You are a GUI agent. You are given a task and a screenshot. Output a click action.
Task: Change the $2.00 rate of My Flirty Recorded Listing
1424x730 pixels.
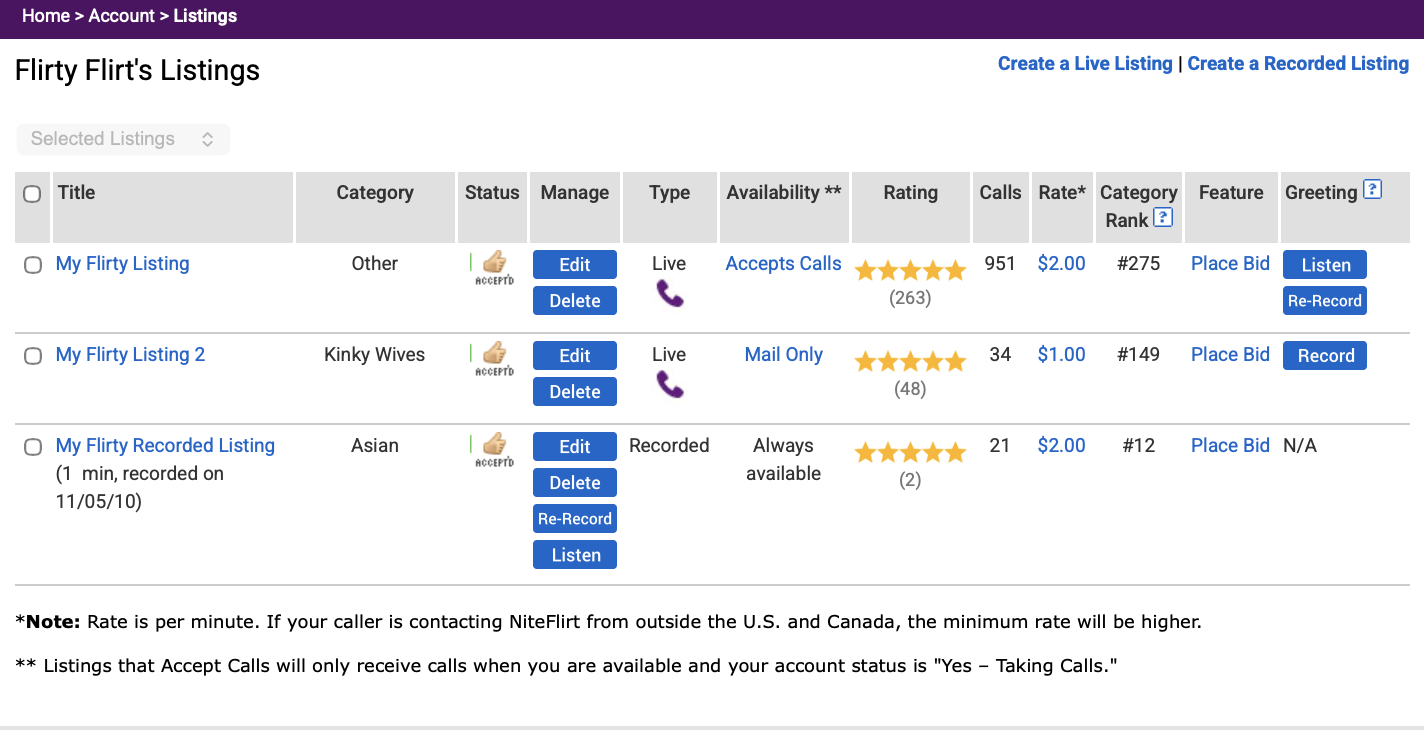click(x=1061, y=446)
